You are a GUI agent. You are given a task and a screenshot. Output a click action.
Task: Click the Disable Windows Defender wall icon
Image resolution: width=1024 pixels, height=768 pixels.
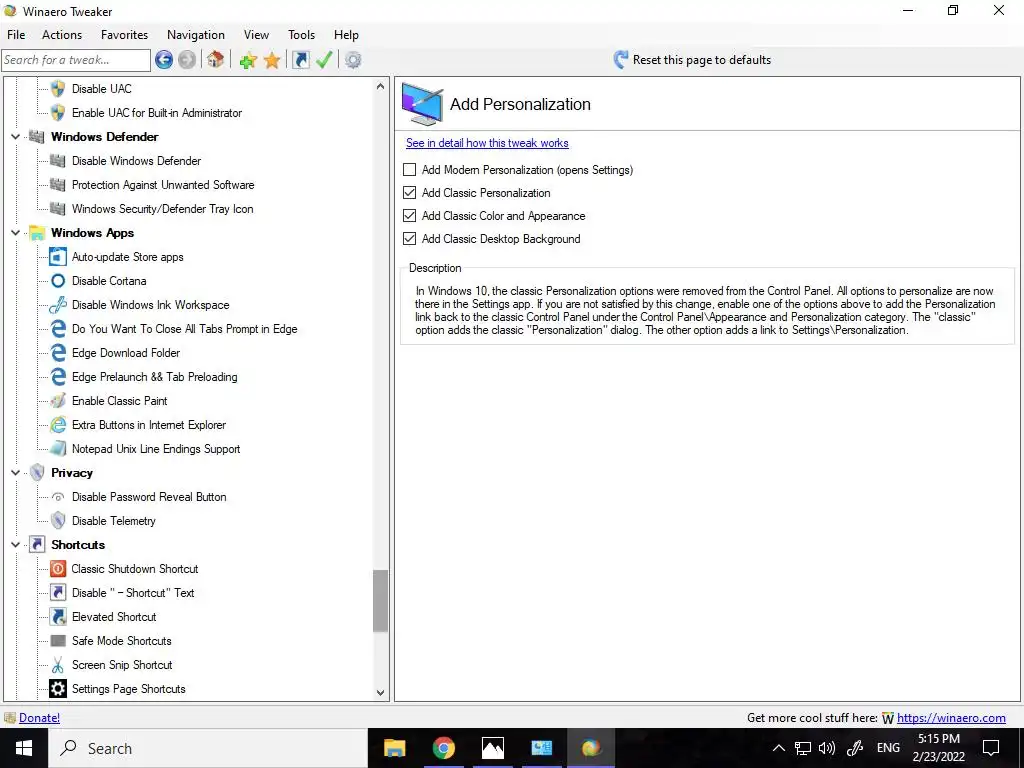[x=58, y=161]
